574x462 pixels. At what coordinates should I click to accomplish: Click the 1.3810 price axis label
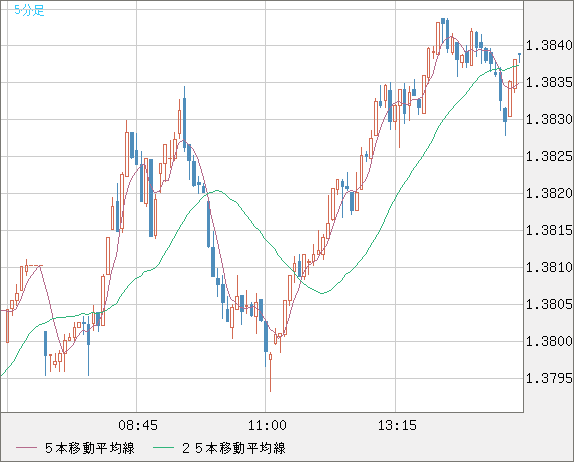[549, 267]
